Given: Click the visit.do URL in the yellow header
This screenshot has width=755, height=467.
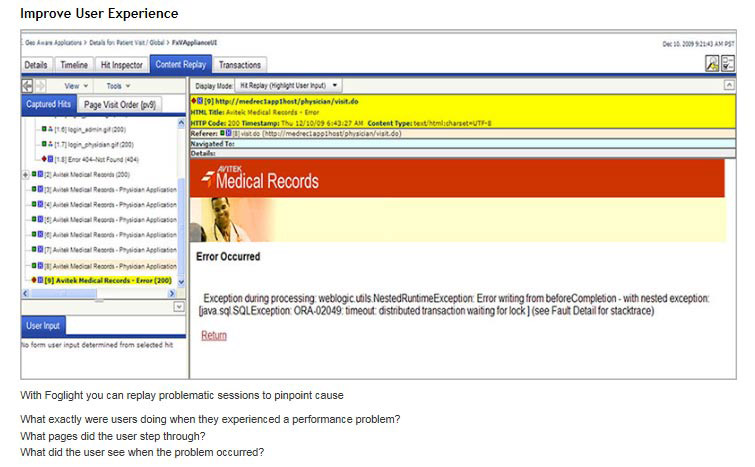Looking at the screenshot, I should [286, 101].
